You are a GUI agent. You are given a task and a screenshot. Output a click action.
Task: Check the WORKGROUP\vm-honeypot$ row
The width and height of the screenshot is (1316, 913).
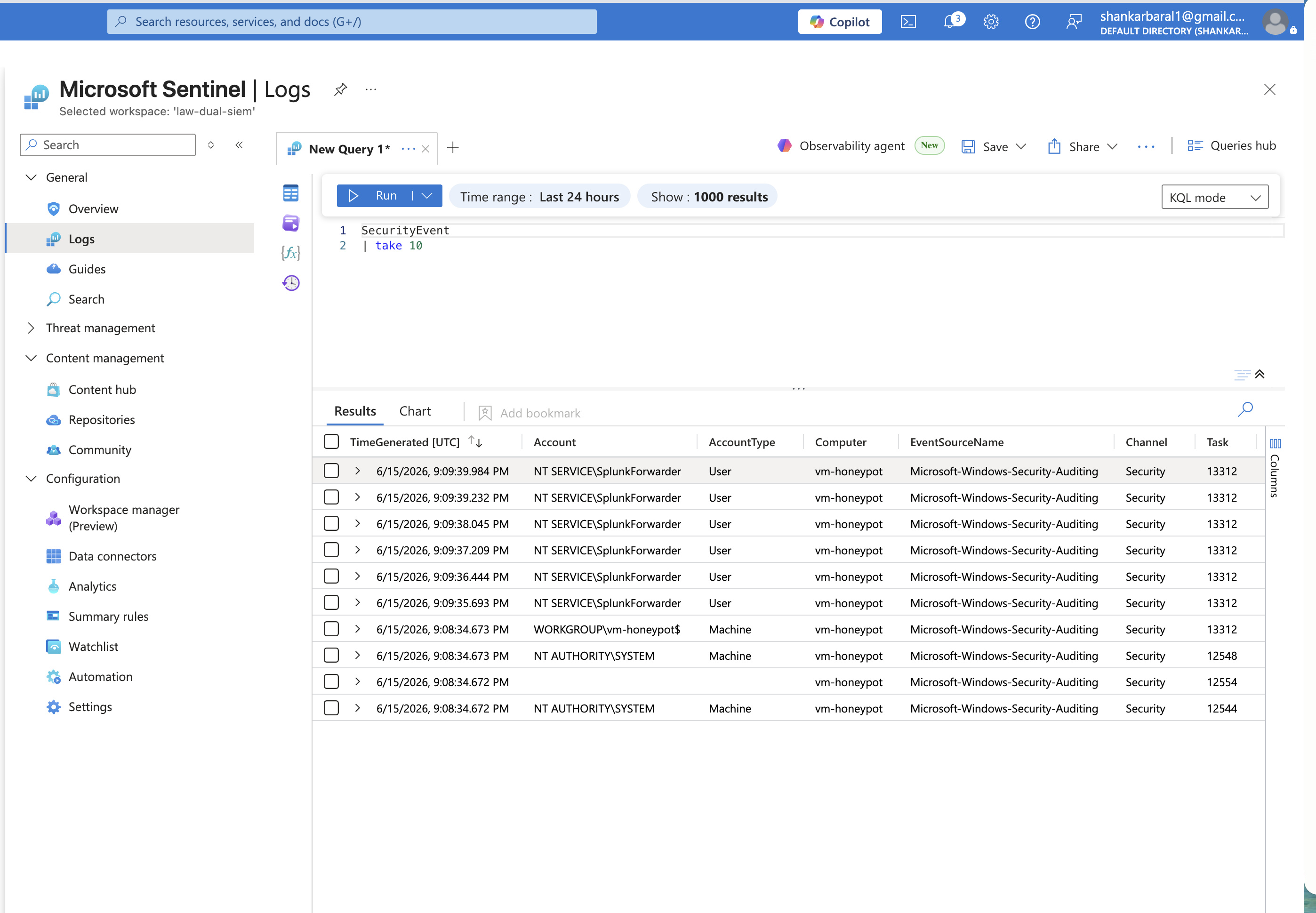click(x=331, y=629)
